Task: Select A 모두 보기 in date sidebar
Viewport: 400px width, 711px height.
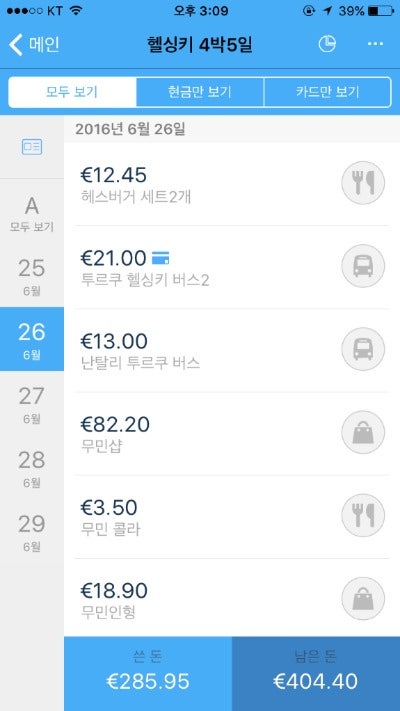Action: [x=32, y=211]
